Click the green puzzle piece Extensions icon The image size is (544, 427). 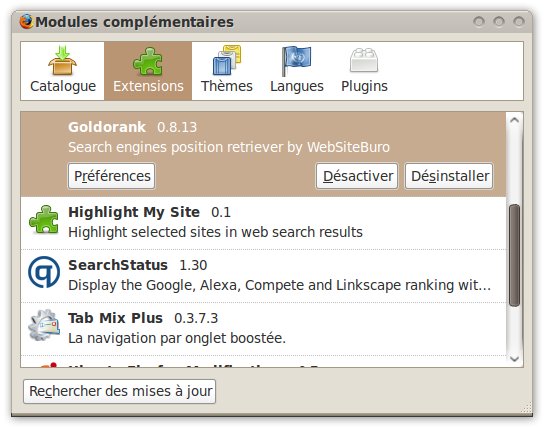[x=148, y=61]
